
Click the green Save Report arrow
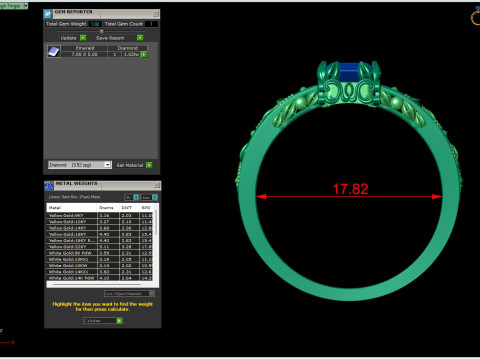point(140,38)
